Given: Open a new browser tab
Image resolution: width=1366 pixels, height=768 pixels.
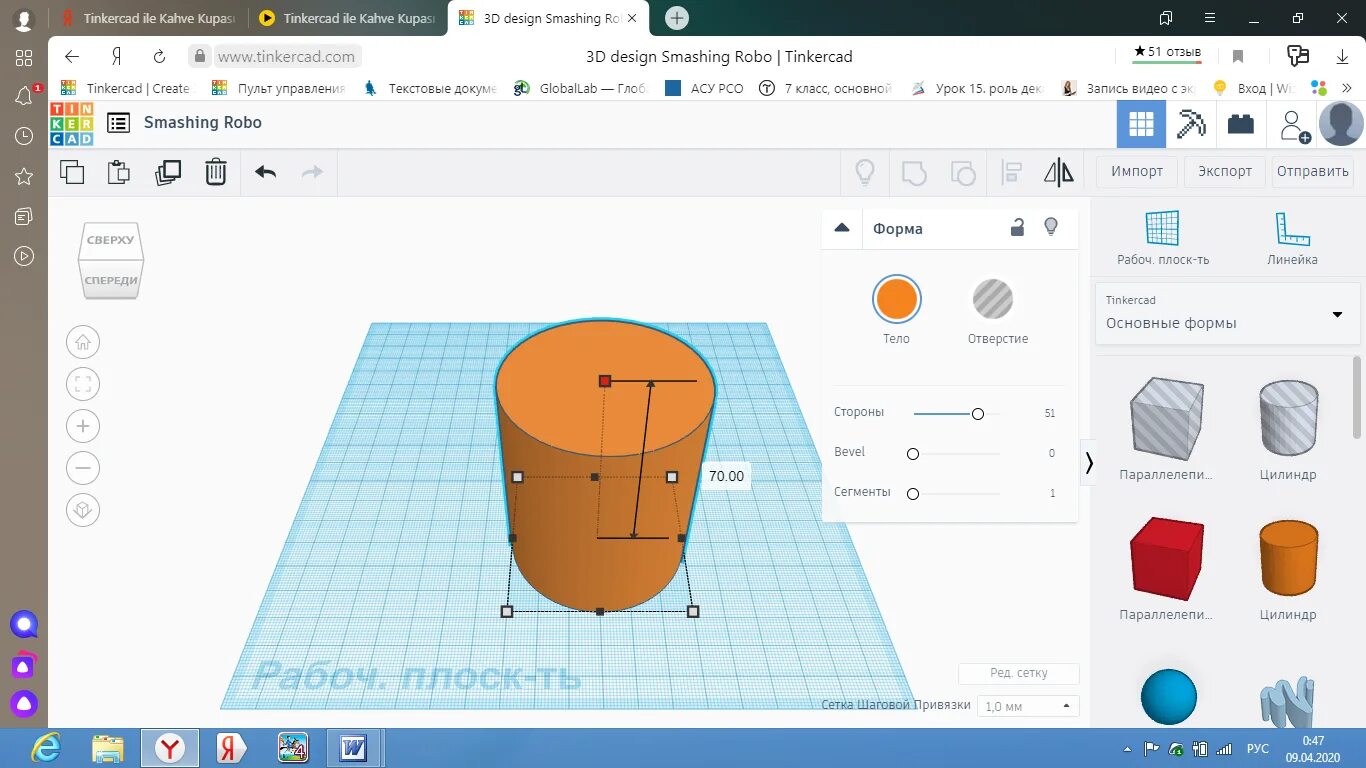Looking at the screenshot, I should [x=677, y=18].
